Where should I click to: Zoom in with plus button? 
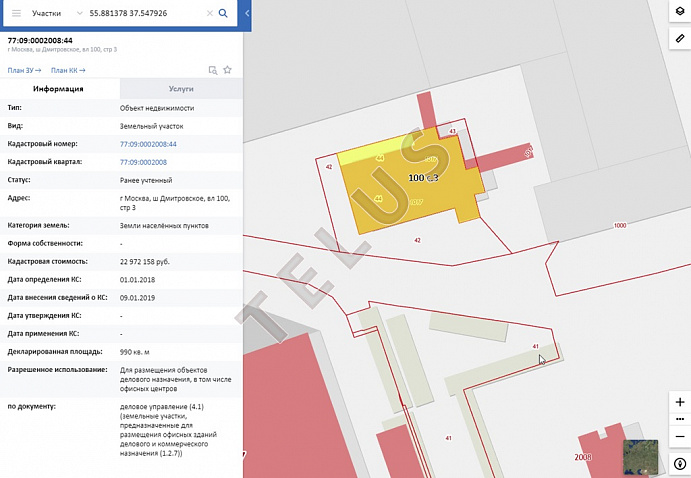pos(680,402)
